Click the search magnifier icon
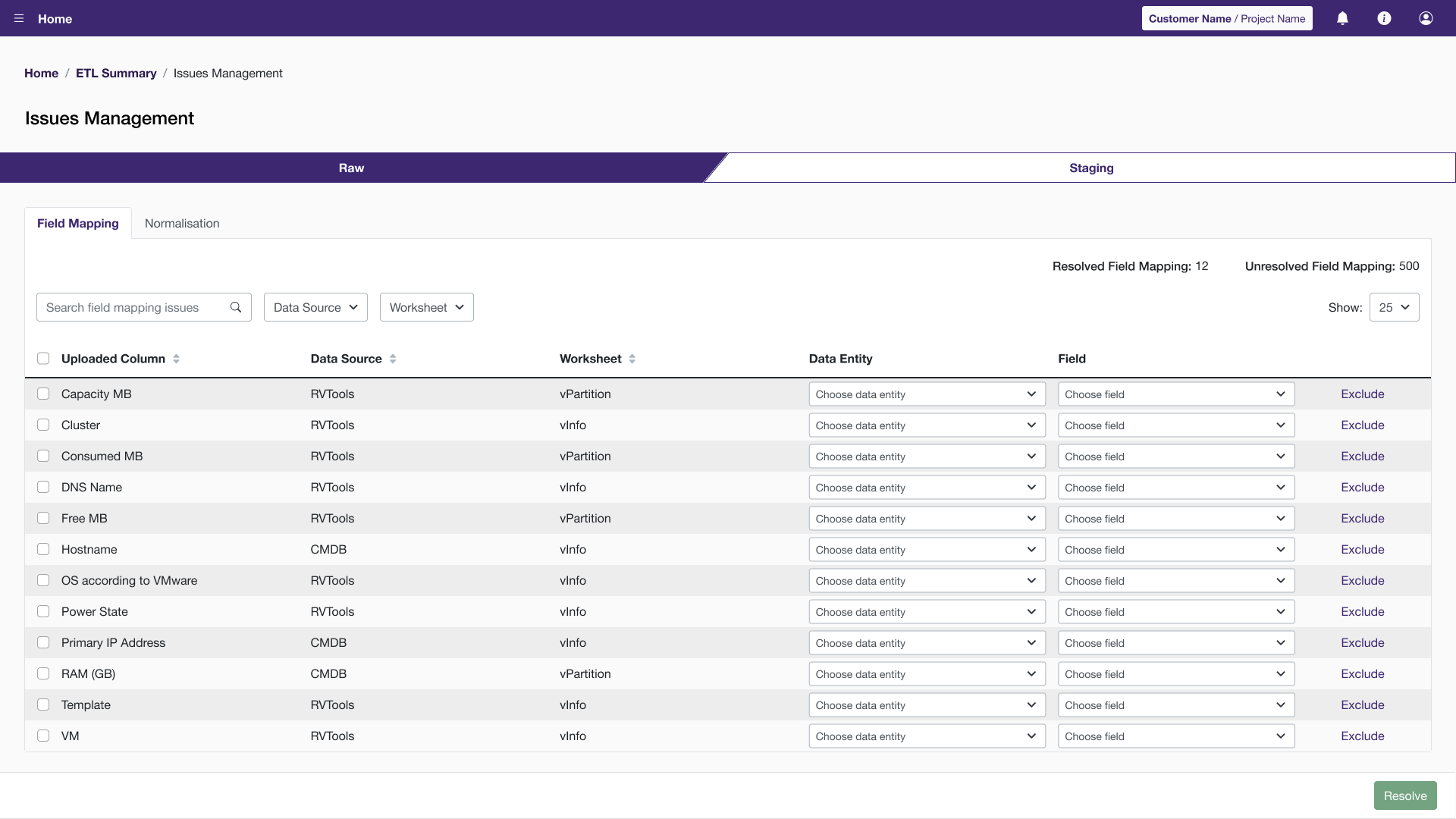1456x819 pixels. 236,307
